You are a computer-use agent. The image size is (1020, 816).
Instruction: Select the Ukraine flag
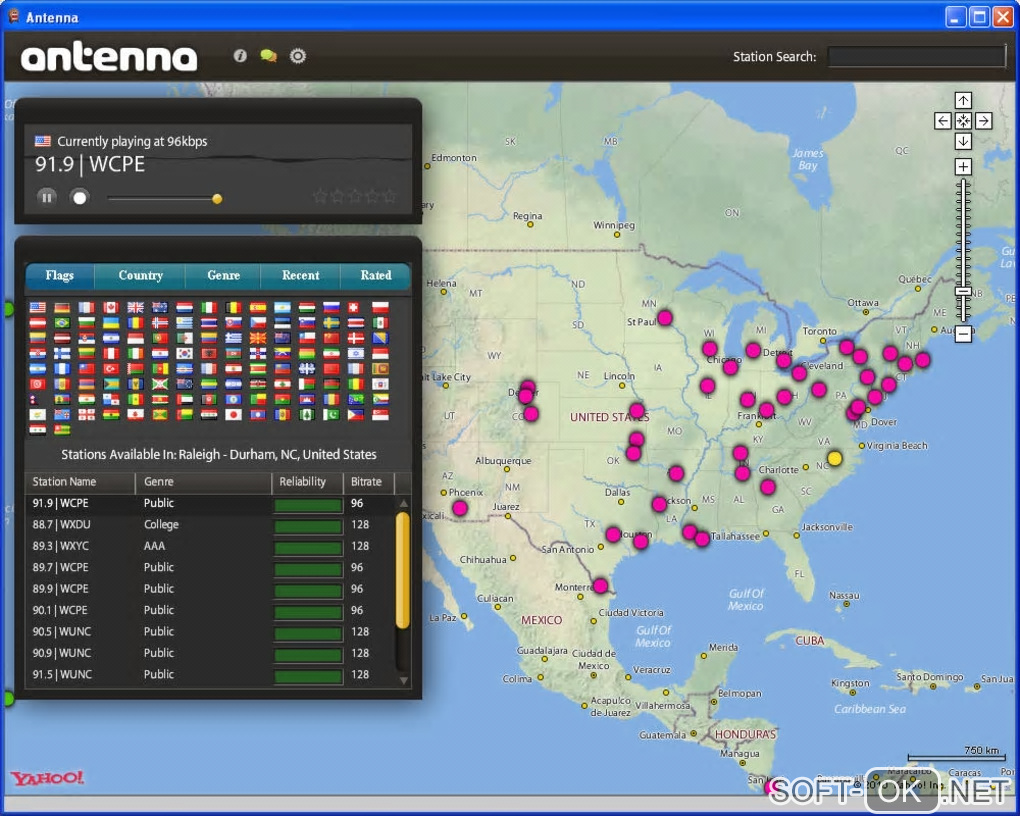(111, 323)
